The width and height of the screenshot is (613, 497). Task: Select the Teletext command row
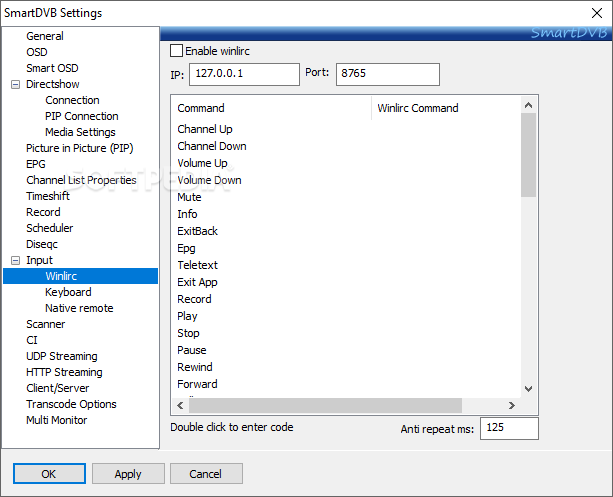point(197,265)
